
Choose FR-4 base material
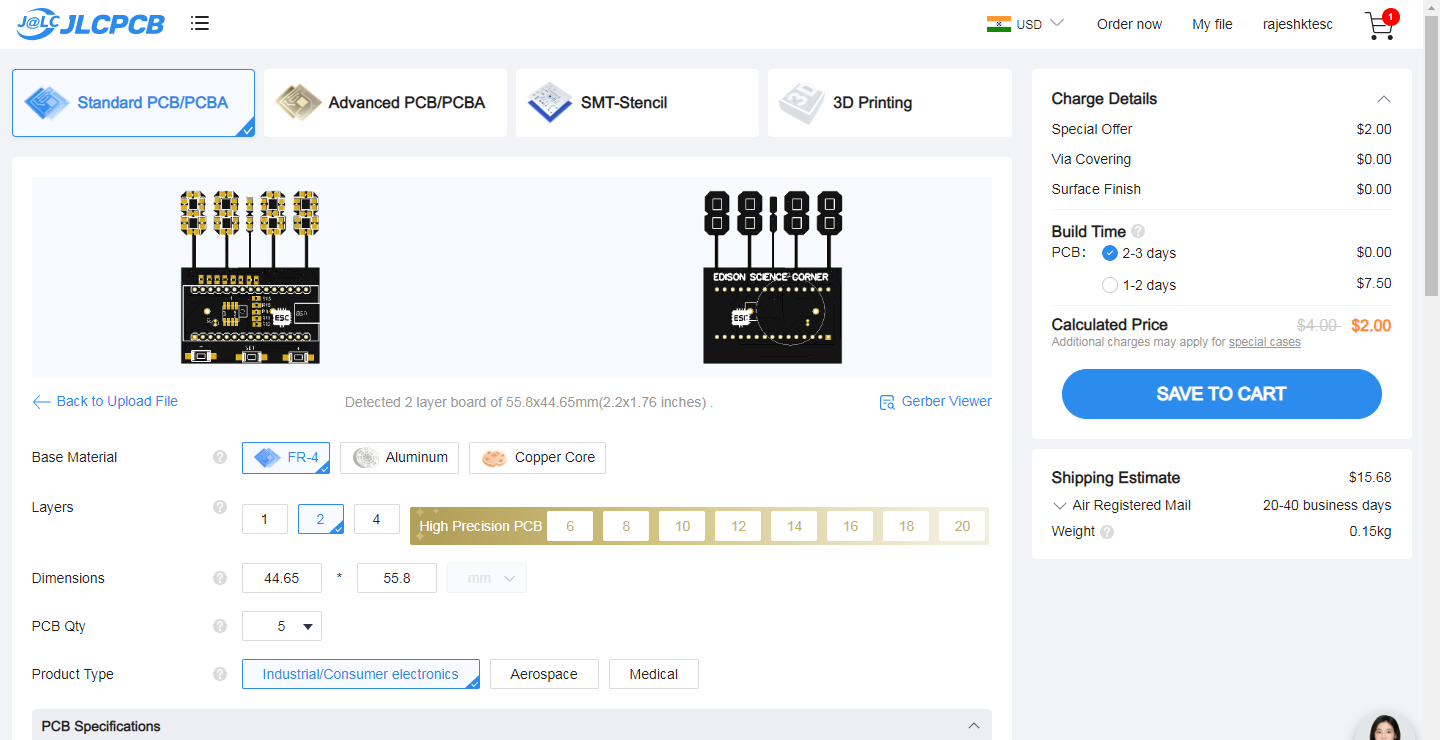[286, 458]
